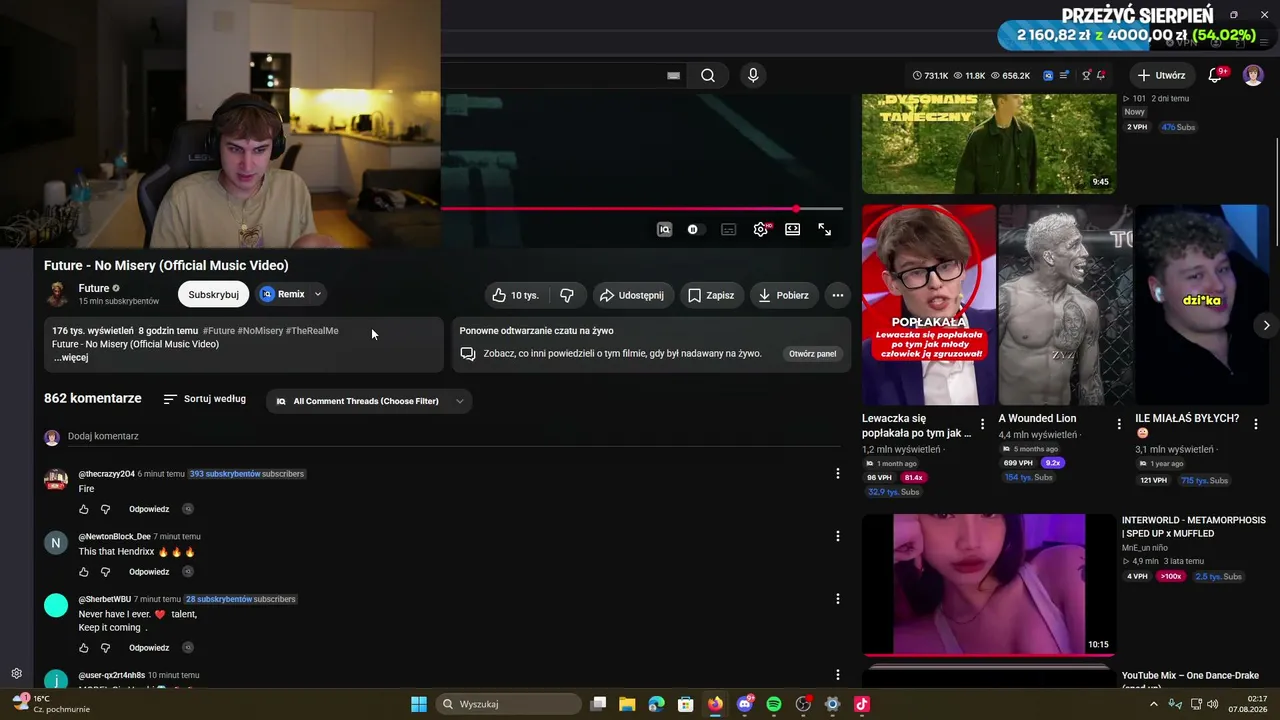Screen dimensions: 1280x720
Task: Open the Windows Start menu
Action: click(x=419, y=704)
